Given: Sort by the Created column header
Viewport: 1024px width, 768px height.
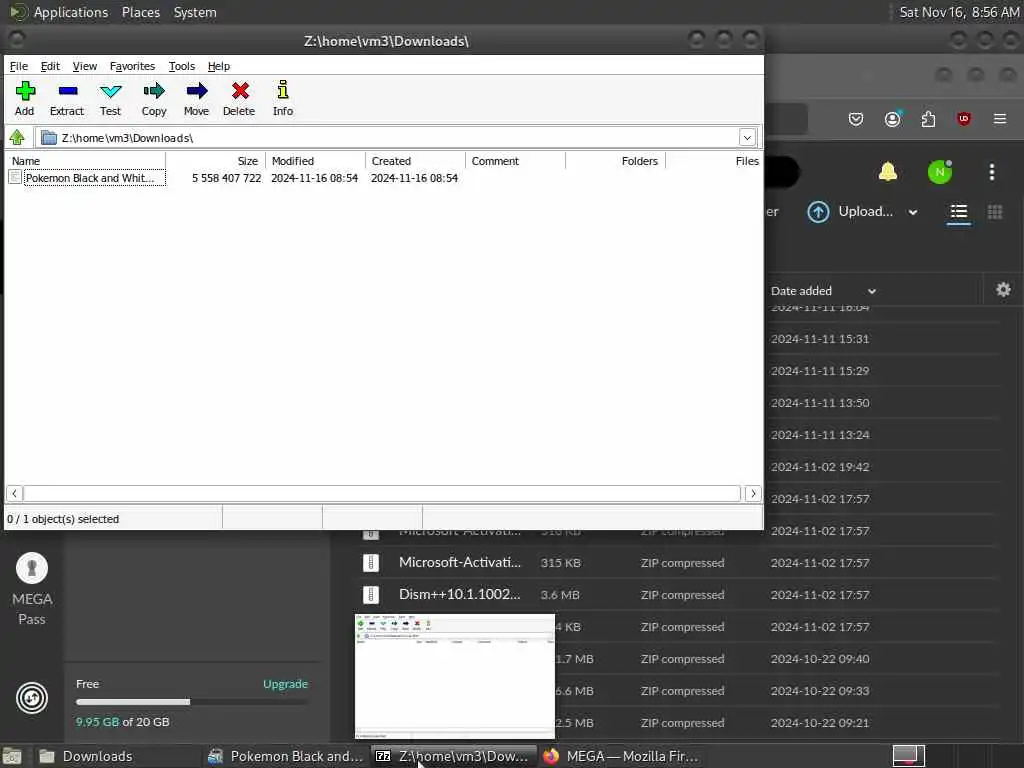Looking at the screenshot, I should (415, 161).
